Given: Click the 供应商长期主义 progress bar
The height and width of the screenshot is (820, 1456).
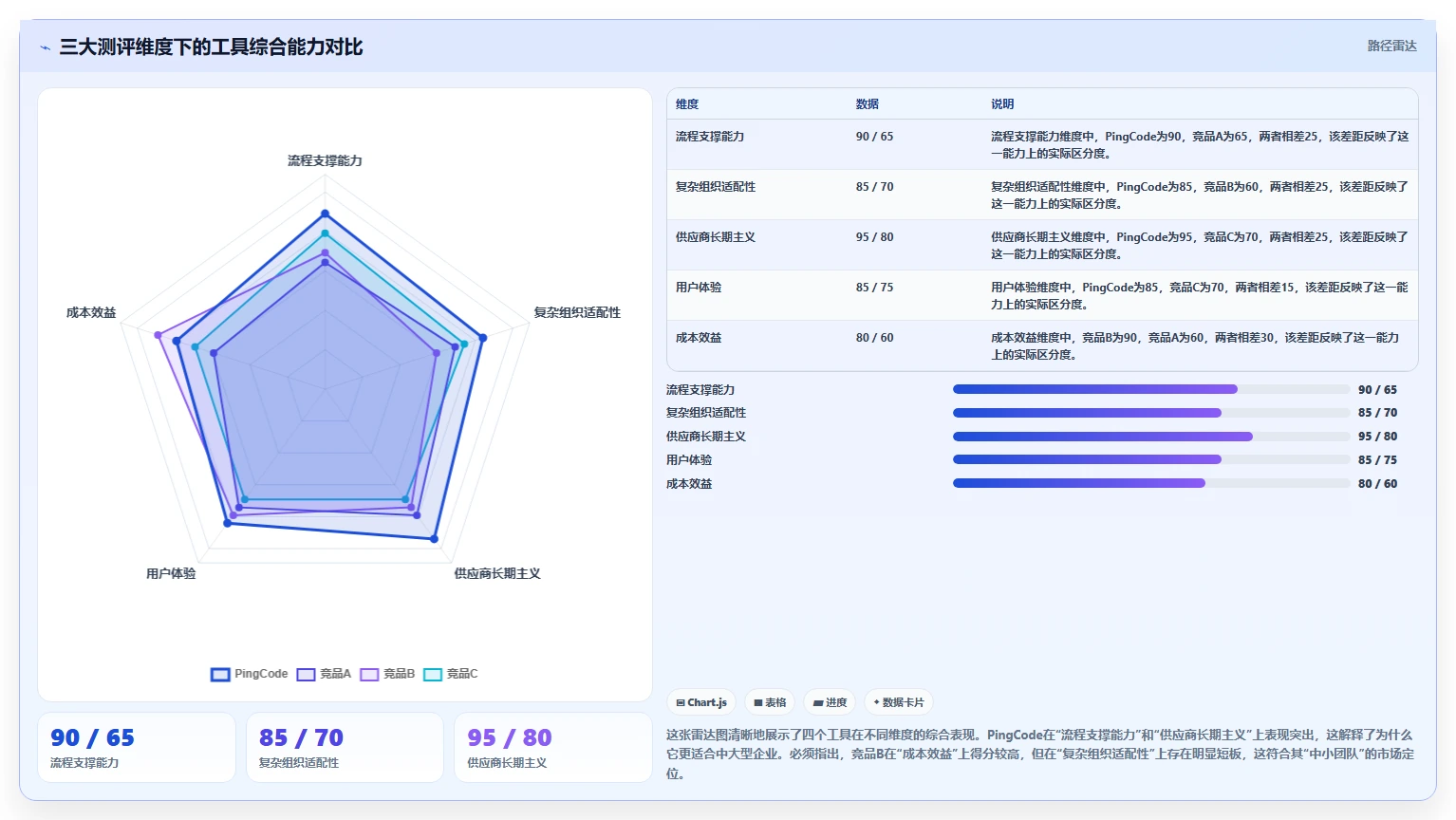Looking at the screenshot, I should 1150,437.
